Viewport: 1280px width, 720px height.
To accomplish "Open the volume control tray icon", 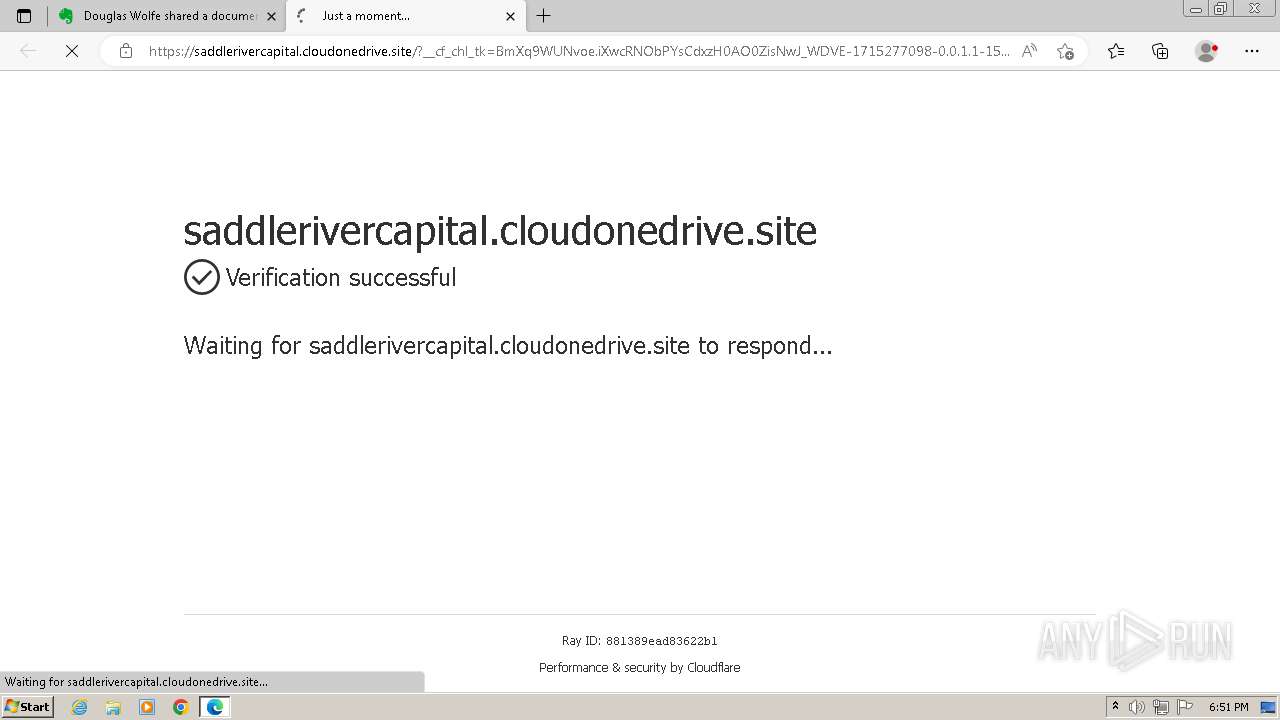I will pyautogui.click(x=1137, y=707).
